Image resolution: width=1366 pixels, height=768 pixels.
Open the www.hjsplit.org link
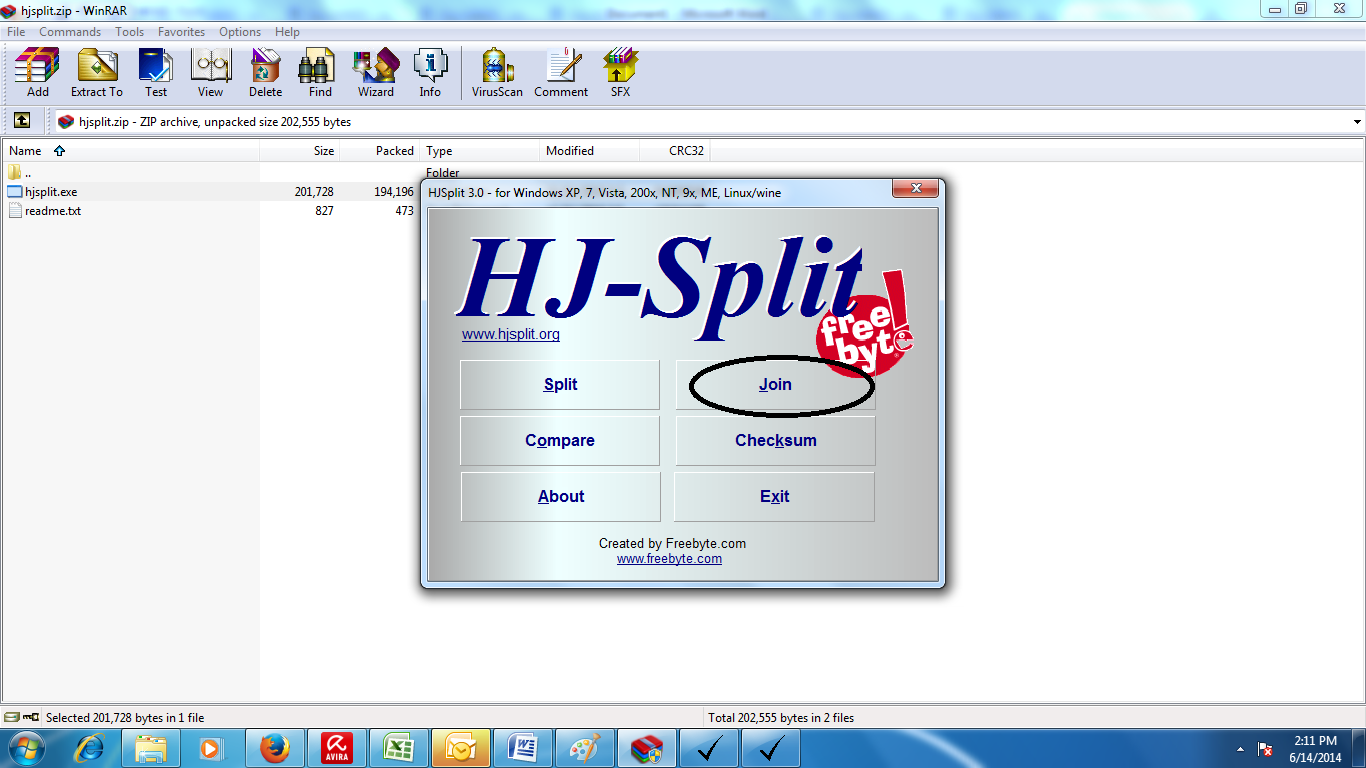[x=510, y=334]
